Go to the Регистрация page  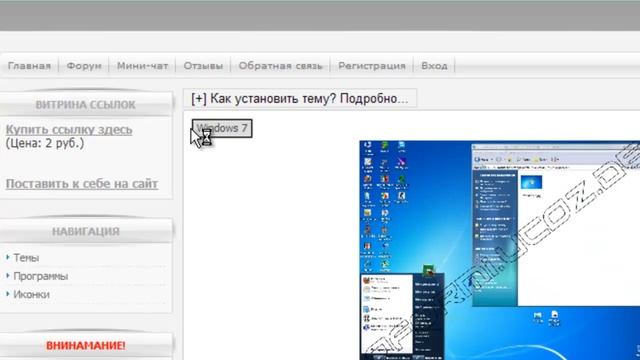tap(372, 66)
